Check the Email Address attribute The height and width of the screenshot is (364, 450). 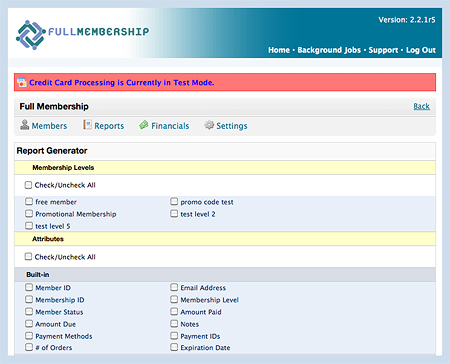(x=174, y=287)
